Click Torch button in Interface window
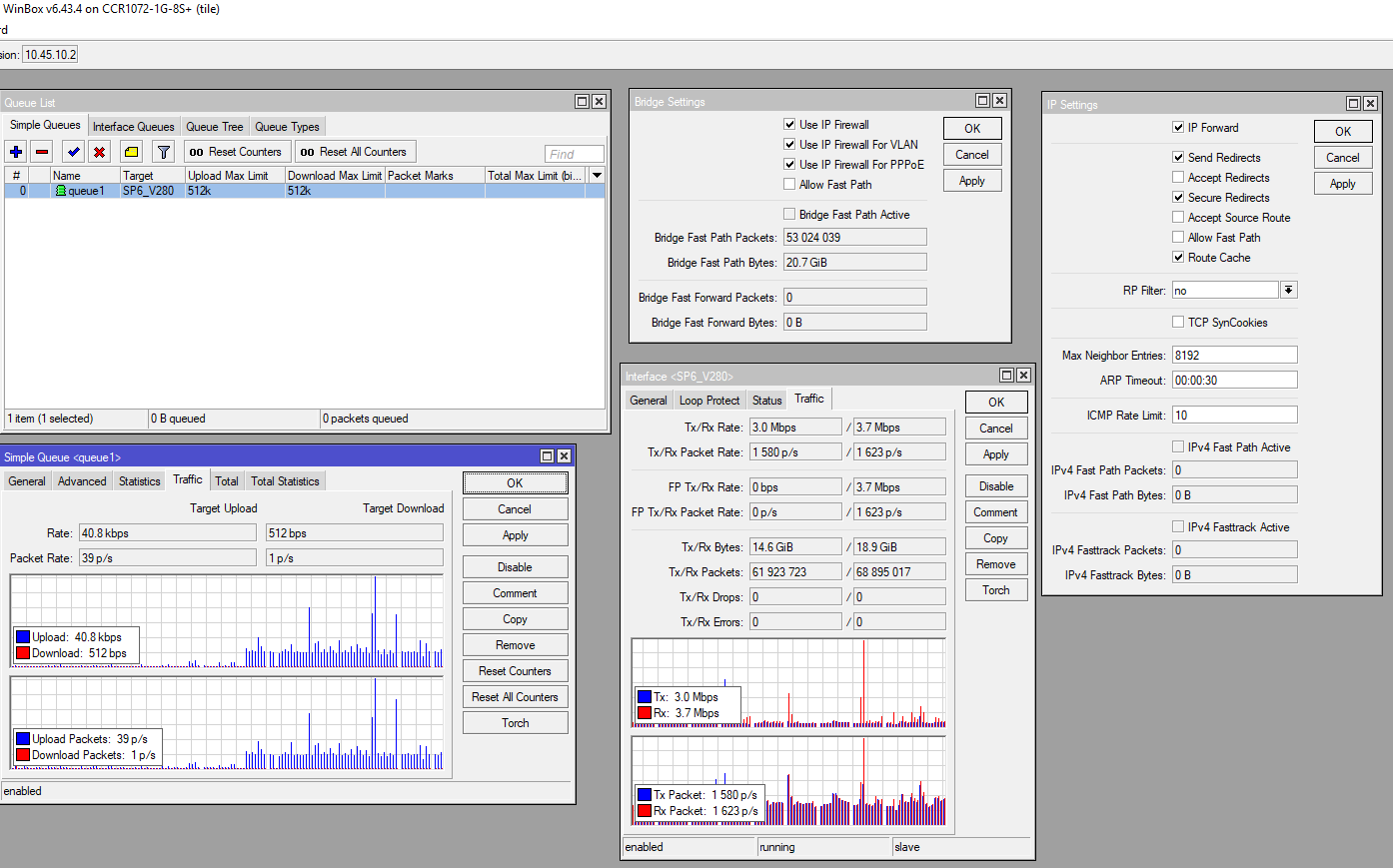This screenshot has height=868, width=1393. pyautogui.click(x=996, y=590)
